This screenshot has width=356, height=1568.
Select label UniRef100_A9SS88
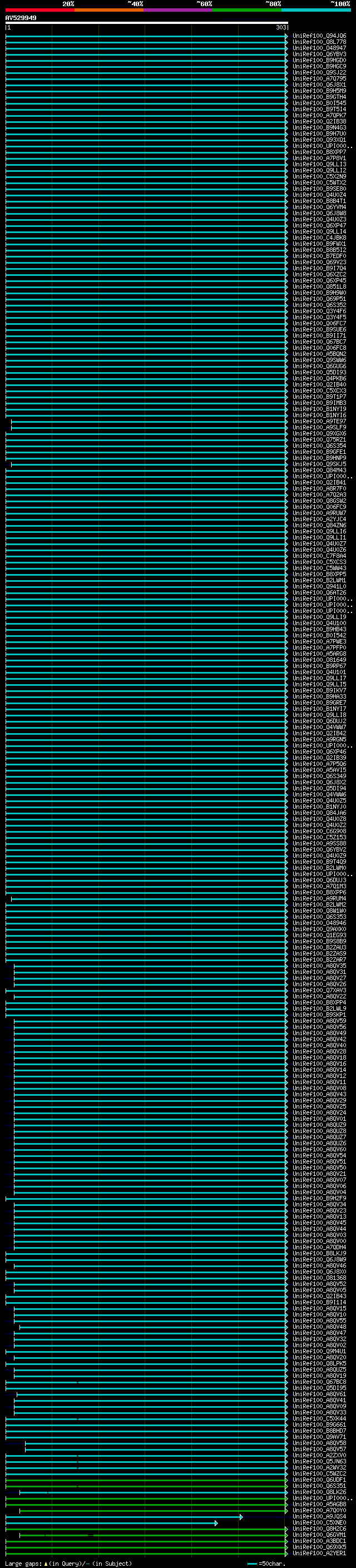(319, 844)
